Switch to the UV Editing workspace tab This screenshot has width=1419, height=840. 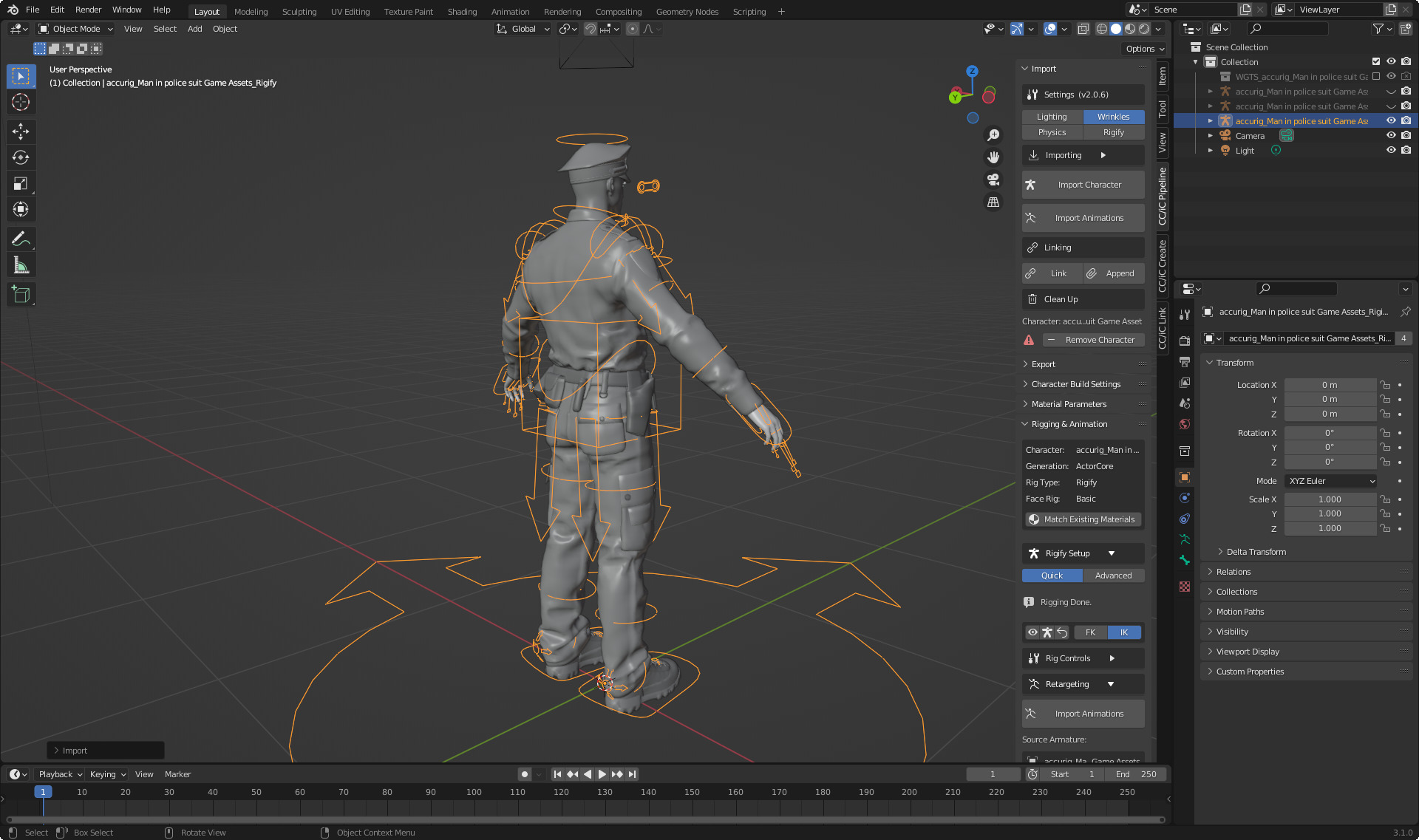[350, 12]
